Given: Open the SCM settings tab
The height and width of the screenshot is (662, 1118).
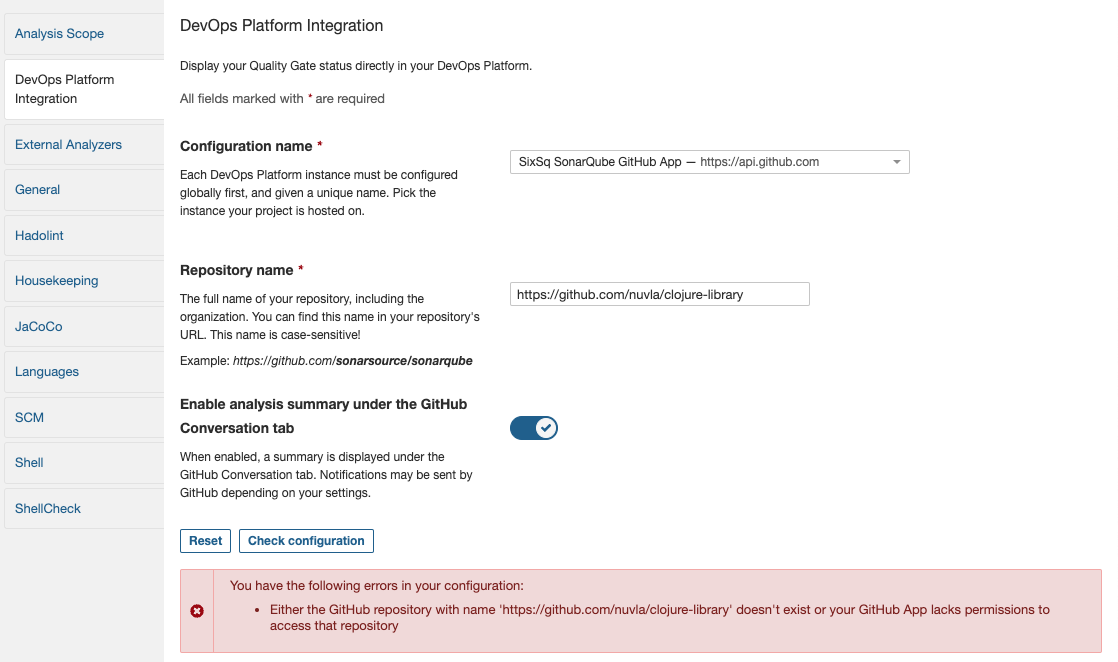Looking at the screenshot, I should coord(30,418).
